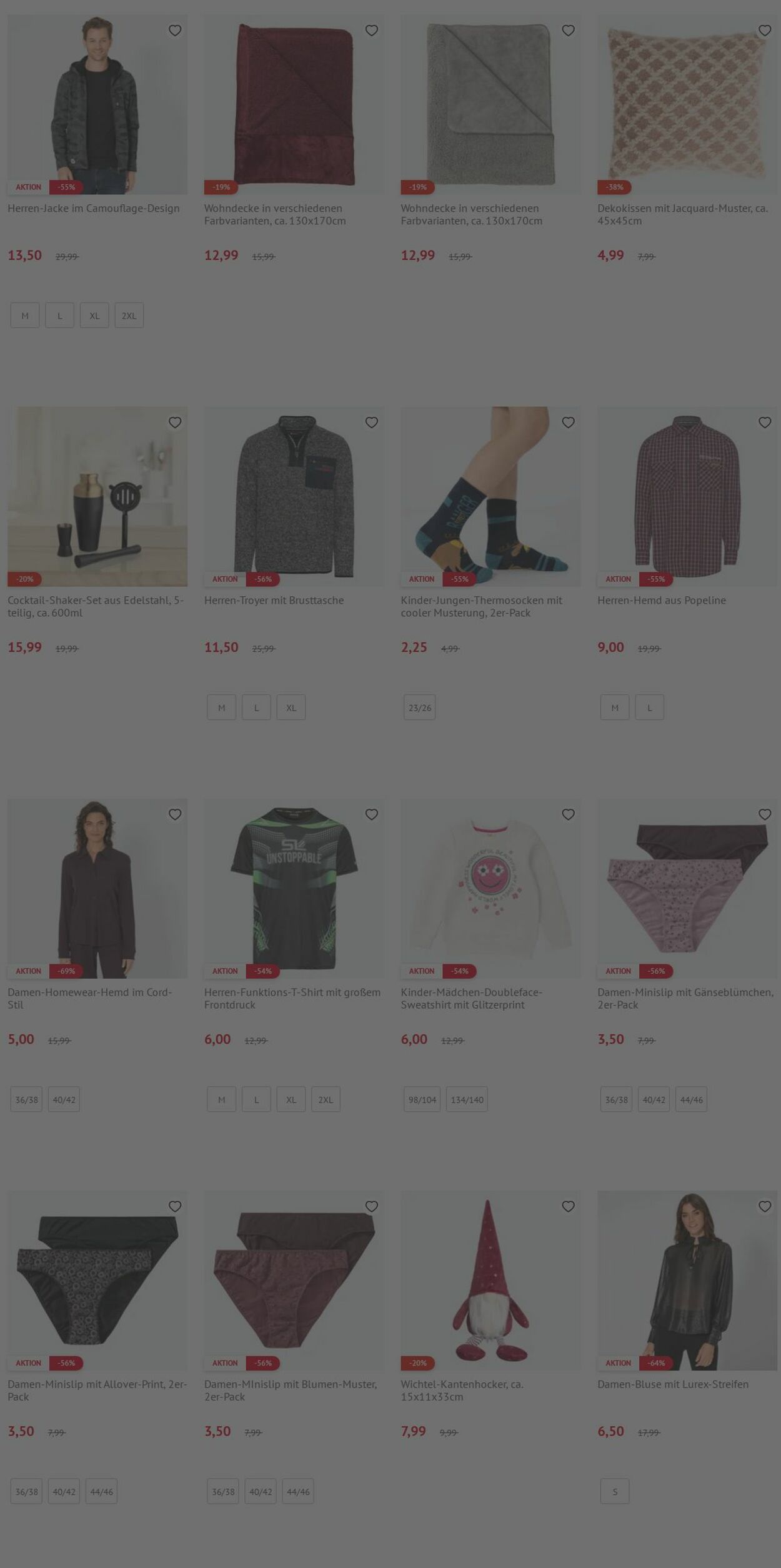Select size 23/26 for Kinder-Jungen-Thermosocken
This screenshot has height=1568, width=781.
click(x=419, y=707)
